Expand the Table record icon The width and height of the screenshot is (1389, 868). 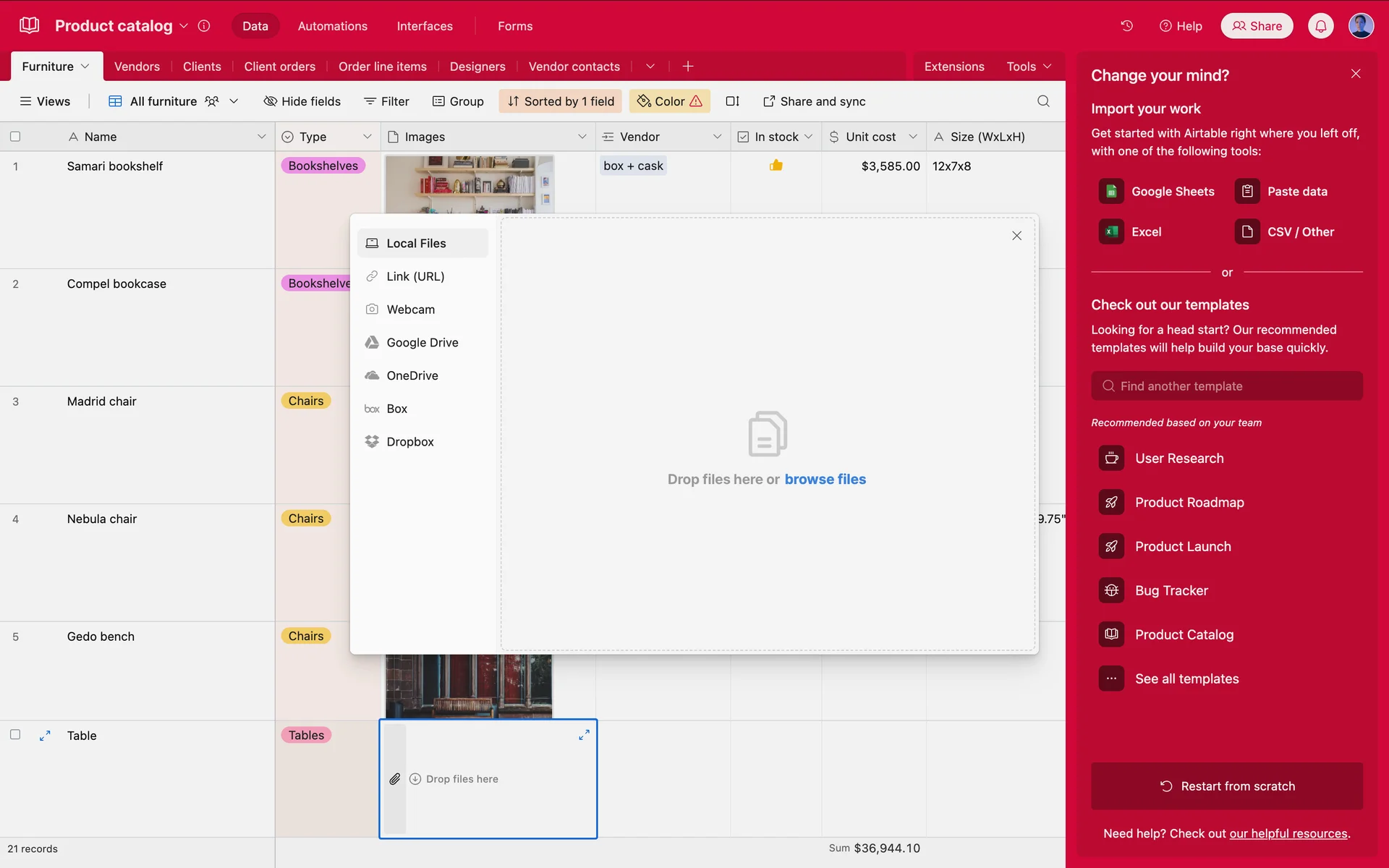click(45, 736)
